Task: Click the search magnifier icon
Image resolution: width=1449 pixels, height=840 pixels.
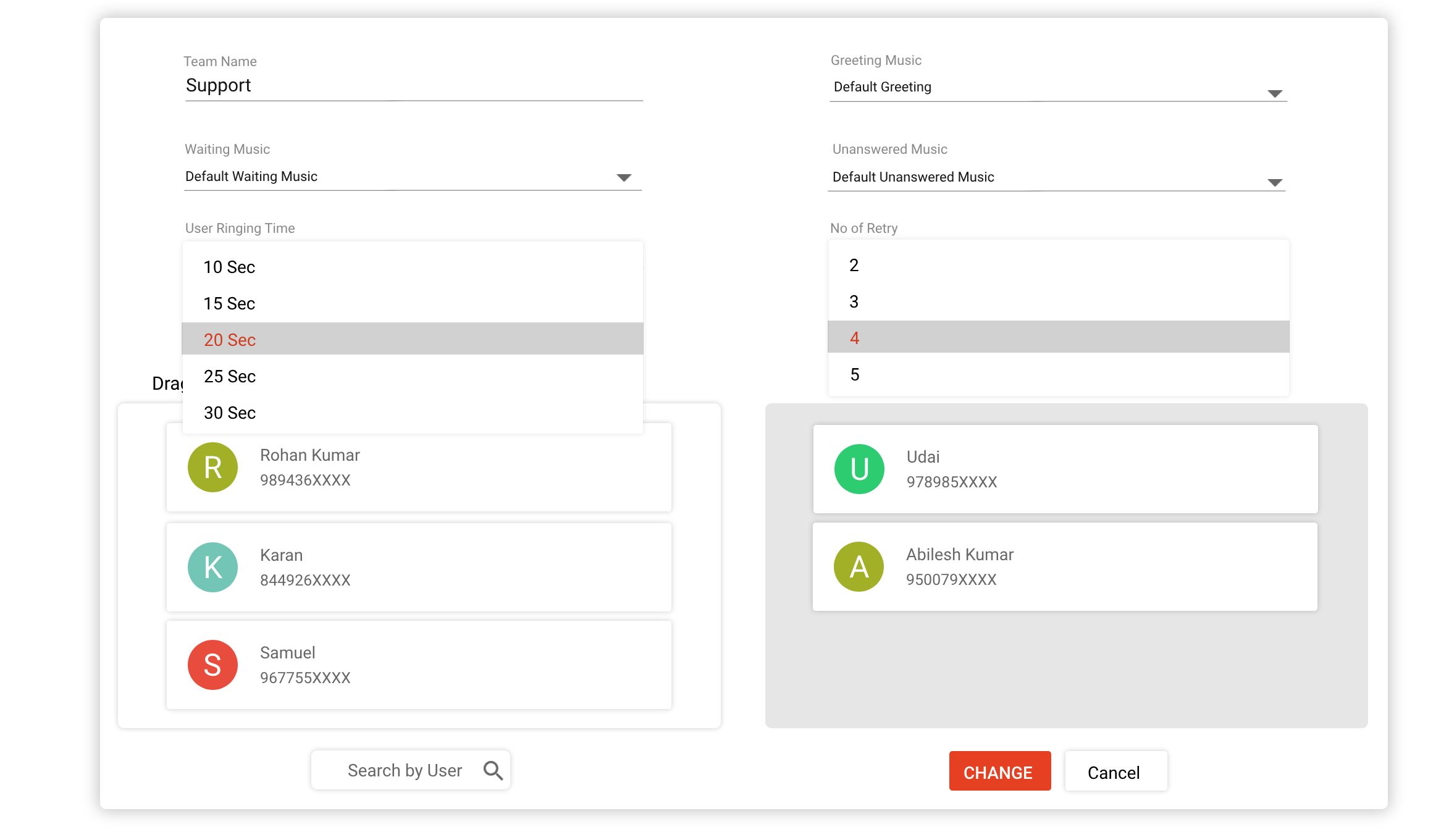Action: 493,770
